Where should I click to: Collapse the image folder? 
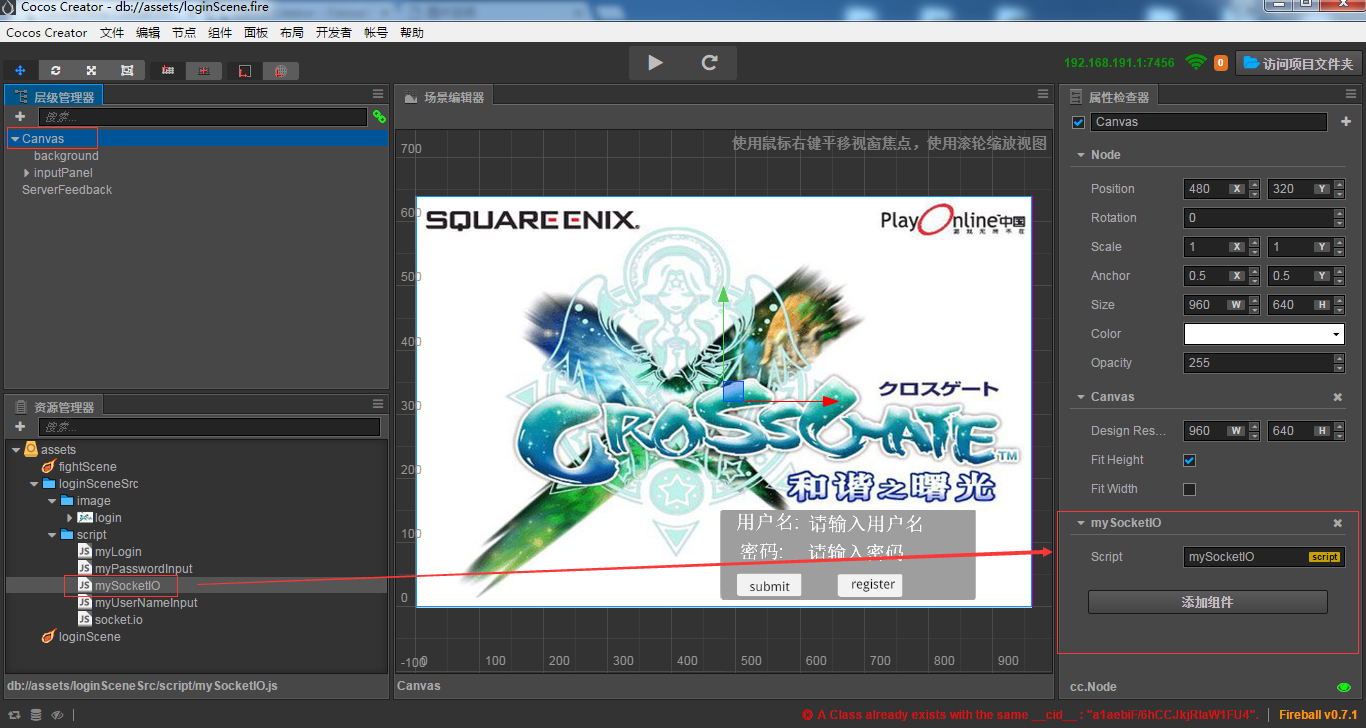[52, 501]
